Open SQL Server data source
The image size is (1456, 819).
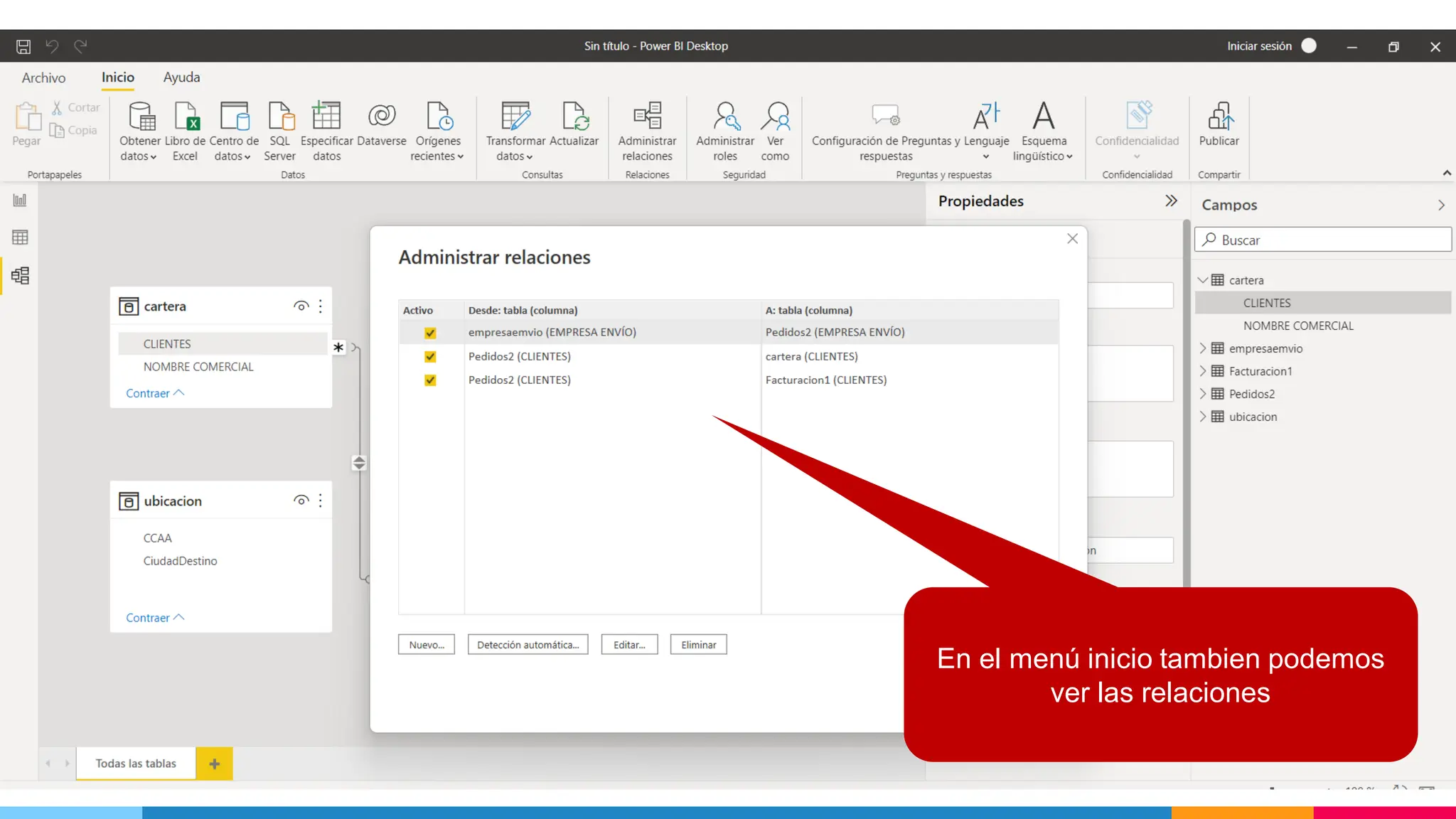click(x=280, y=117)
